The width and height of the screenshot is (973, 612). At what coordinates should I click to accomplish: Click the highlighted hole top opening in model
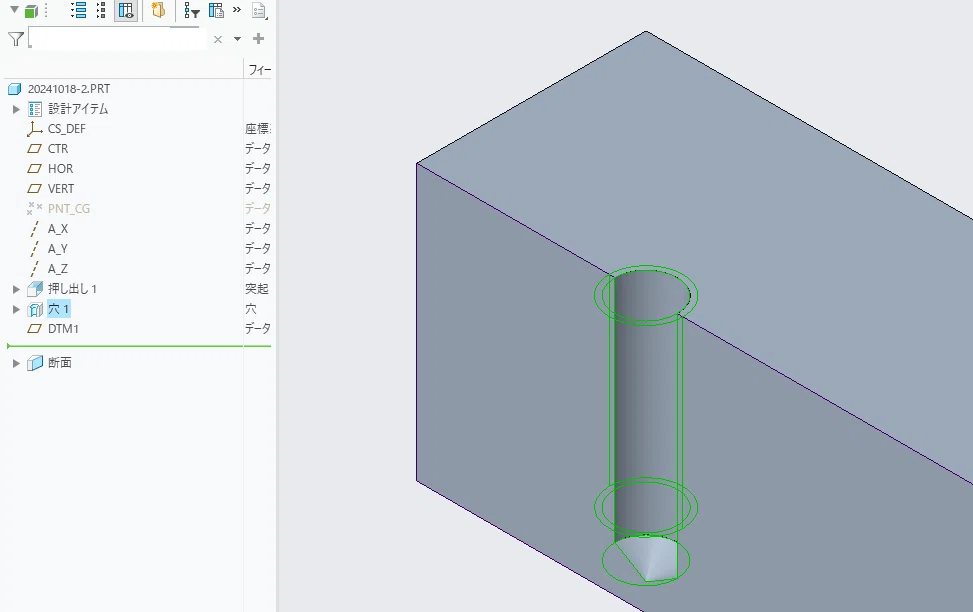coord(646,294)
